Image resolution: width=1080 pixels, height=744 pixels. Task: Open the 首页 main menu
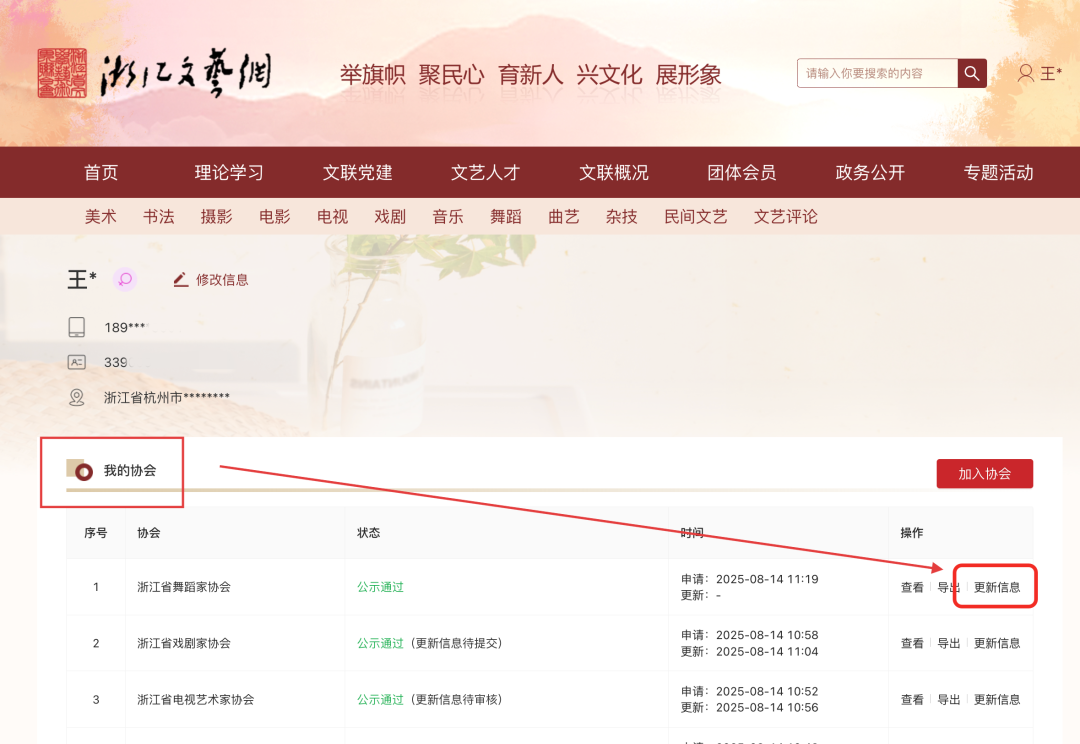(x=101, y=173)
